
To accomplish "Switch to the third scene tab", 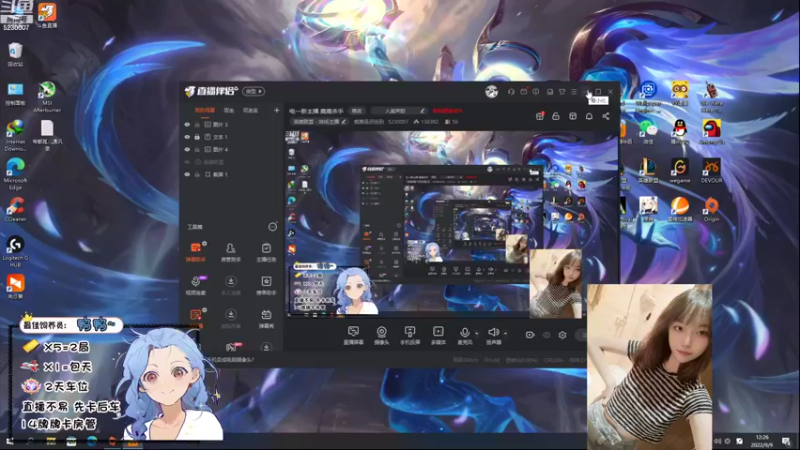I will click(x=251, y=110).
